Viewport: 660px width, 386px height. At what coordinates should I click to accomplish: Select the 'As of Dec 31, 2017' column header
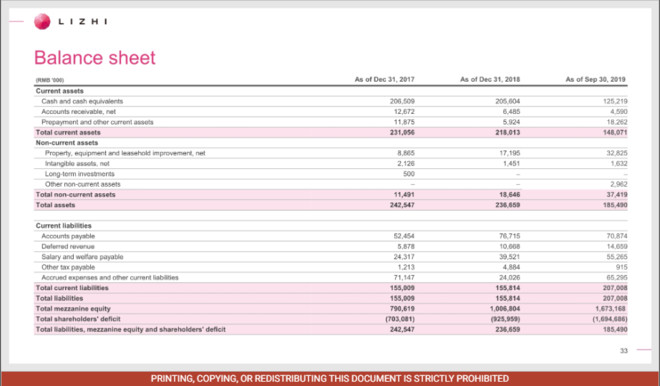pos(385,79)
